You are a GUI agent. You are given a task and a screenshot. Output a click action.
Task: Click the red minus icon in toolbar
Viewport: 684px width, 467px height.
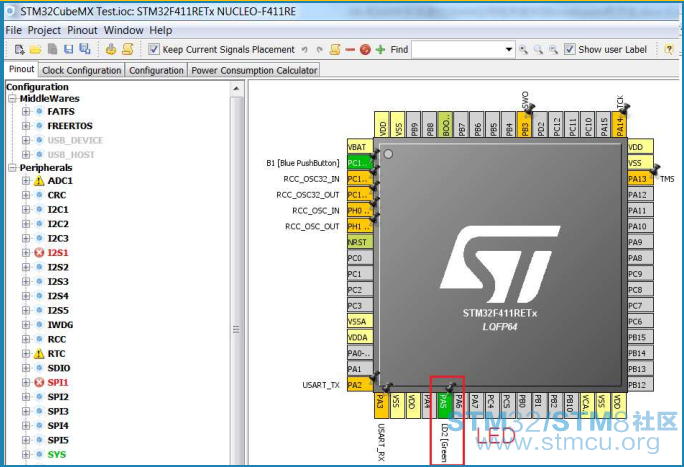tap(350, 50)
